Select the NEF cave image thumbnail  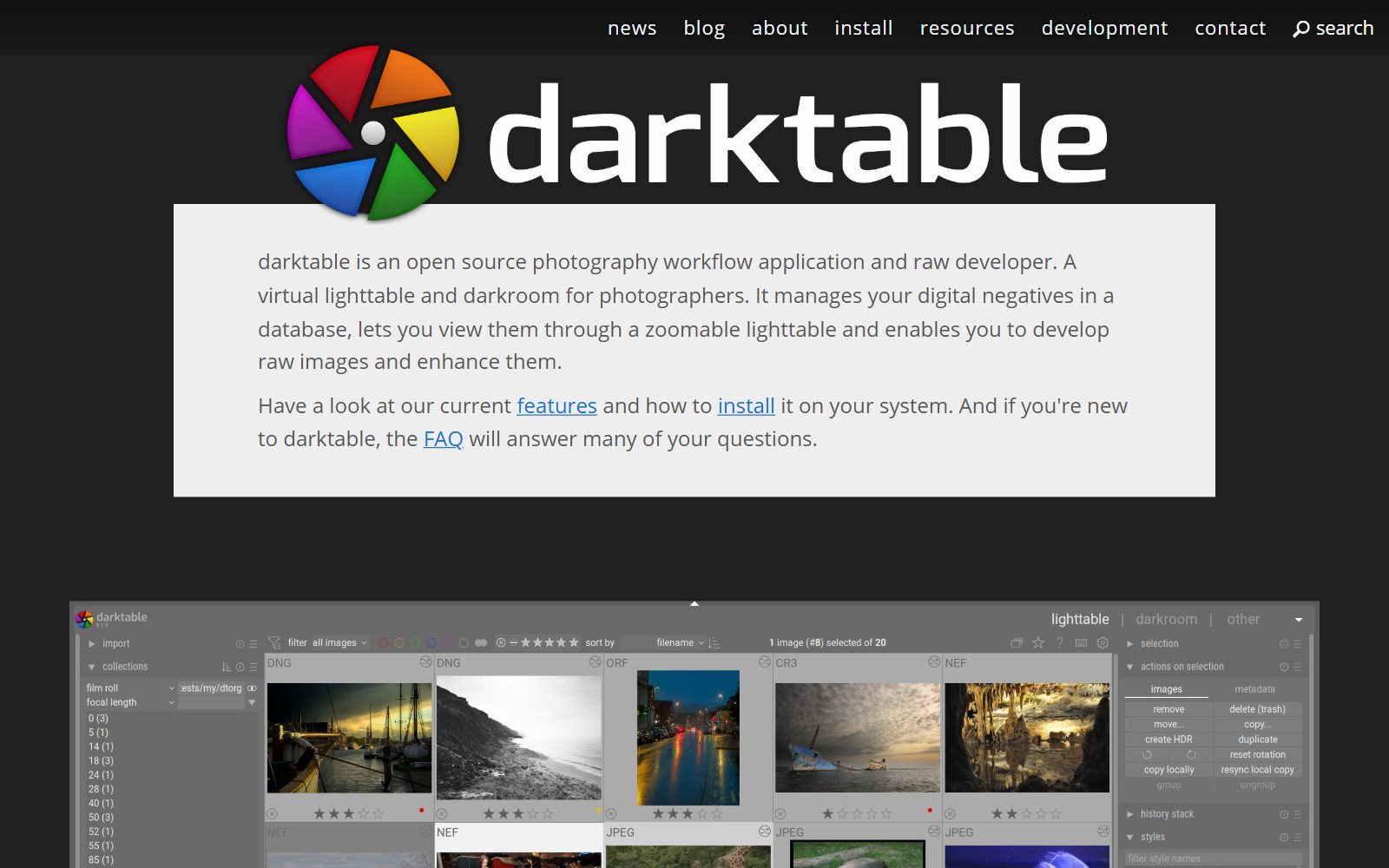click(1027, 738)
